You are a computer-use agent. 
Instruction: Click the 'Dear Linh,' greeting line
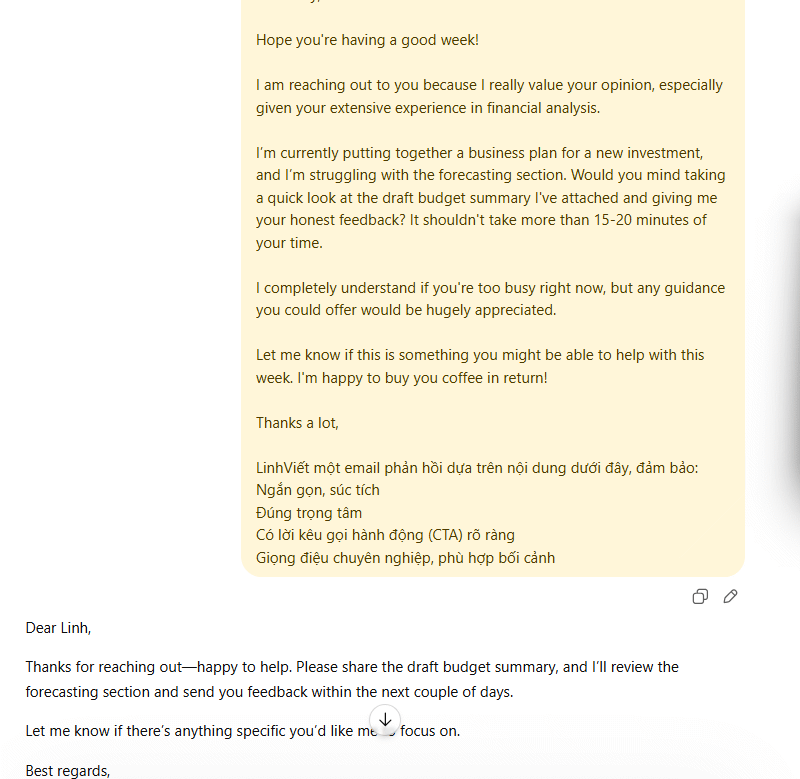tap(57, 627)
